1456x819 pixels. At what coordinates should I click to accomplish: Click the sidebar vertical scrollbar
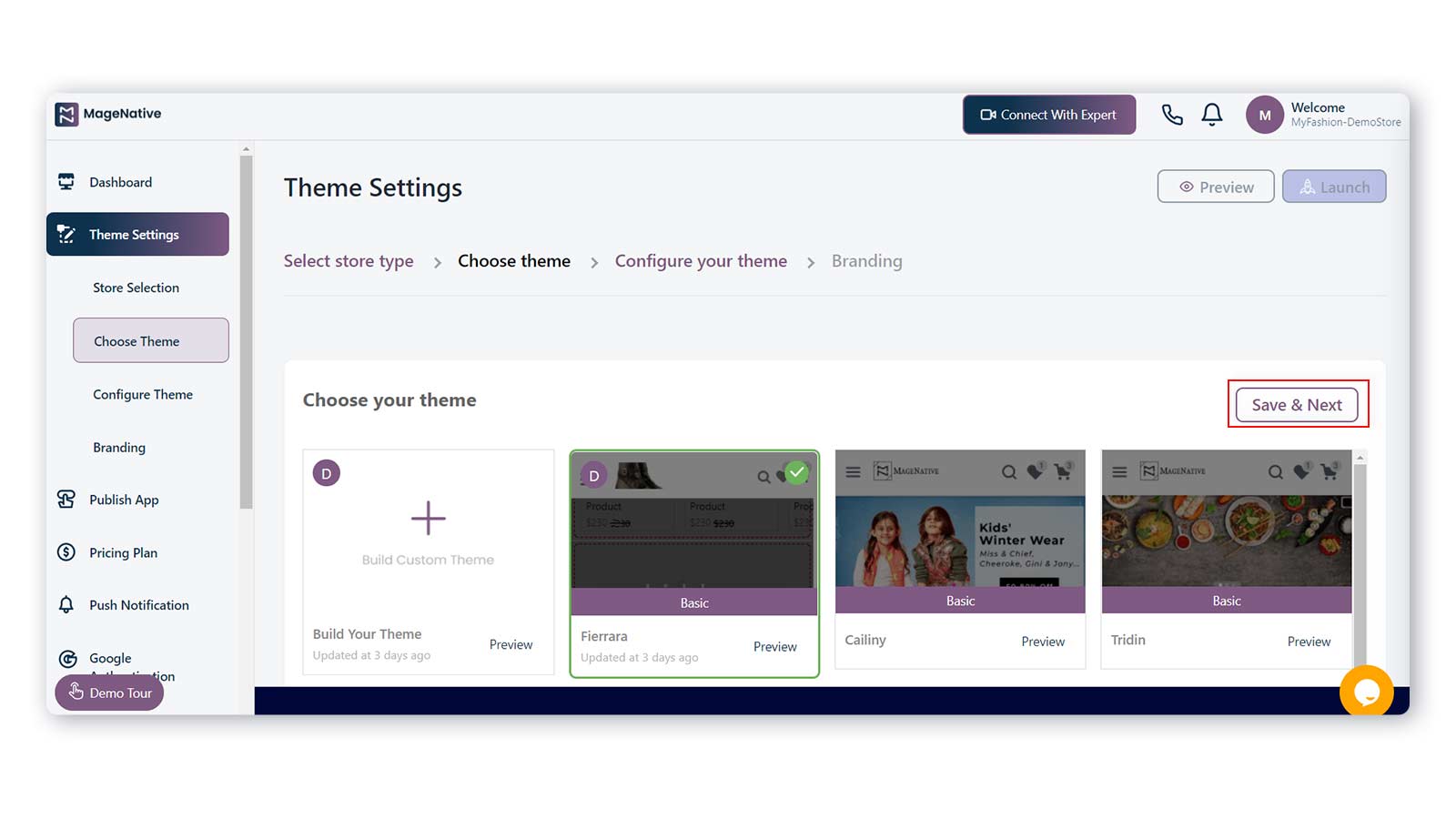tap(246, 331)
